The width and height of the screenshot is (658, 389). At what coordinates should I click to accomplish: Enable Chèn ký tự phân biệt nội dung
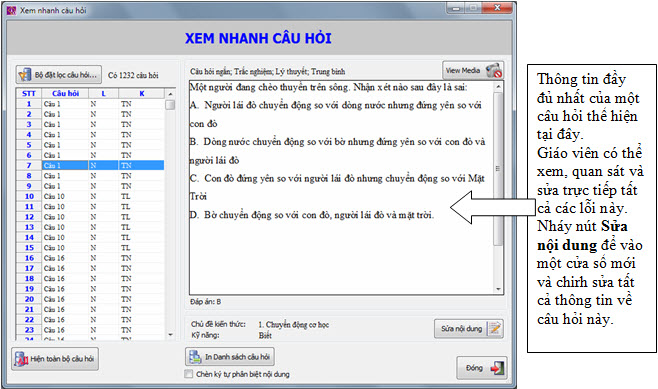[x=189, y=374]
